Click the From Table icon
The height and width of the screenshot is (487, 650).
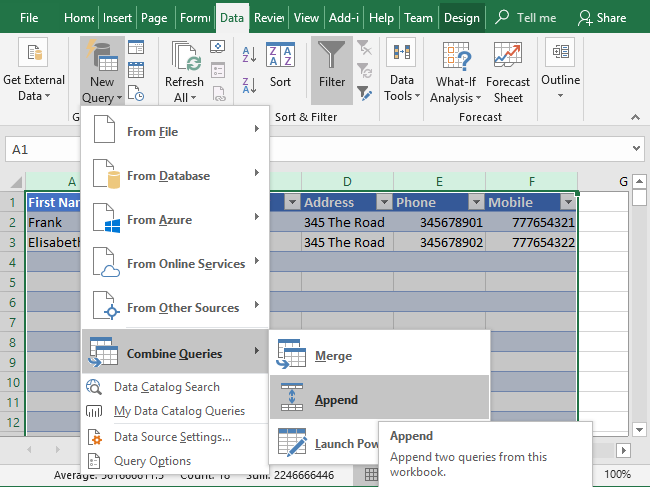coord(136,70)
